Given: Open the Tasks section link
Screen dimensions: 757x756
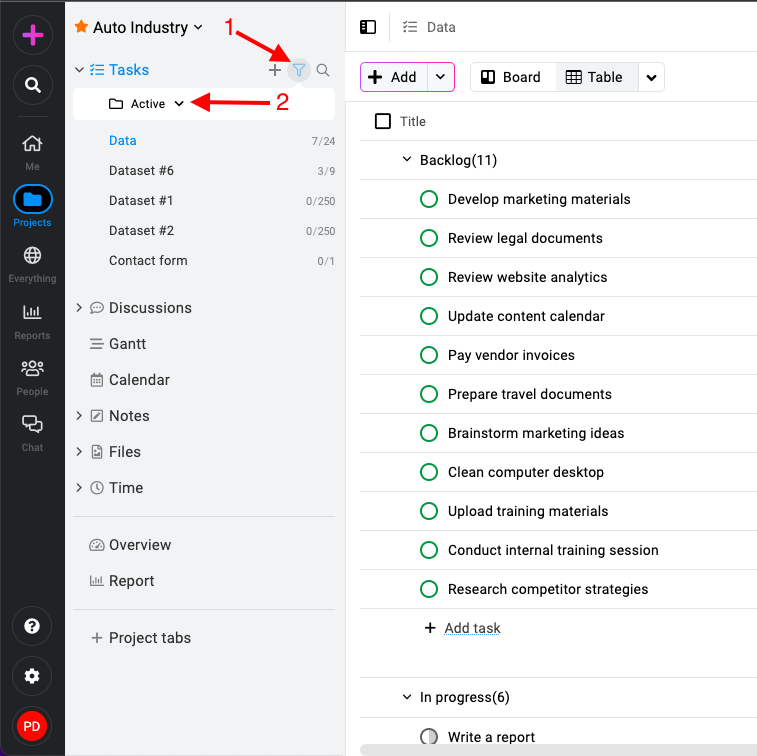Looking at the screenshot, I should point(129,70).
